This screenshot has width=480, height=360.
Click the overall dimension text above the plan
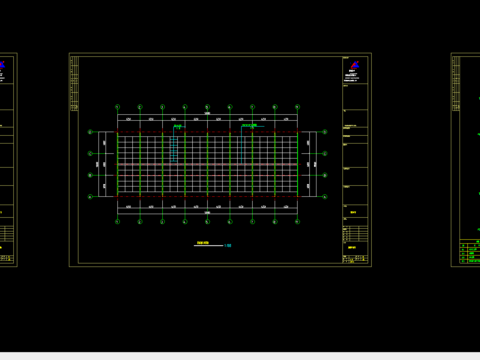pyautogui.click(x=207, y=113)
